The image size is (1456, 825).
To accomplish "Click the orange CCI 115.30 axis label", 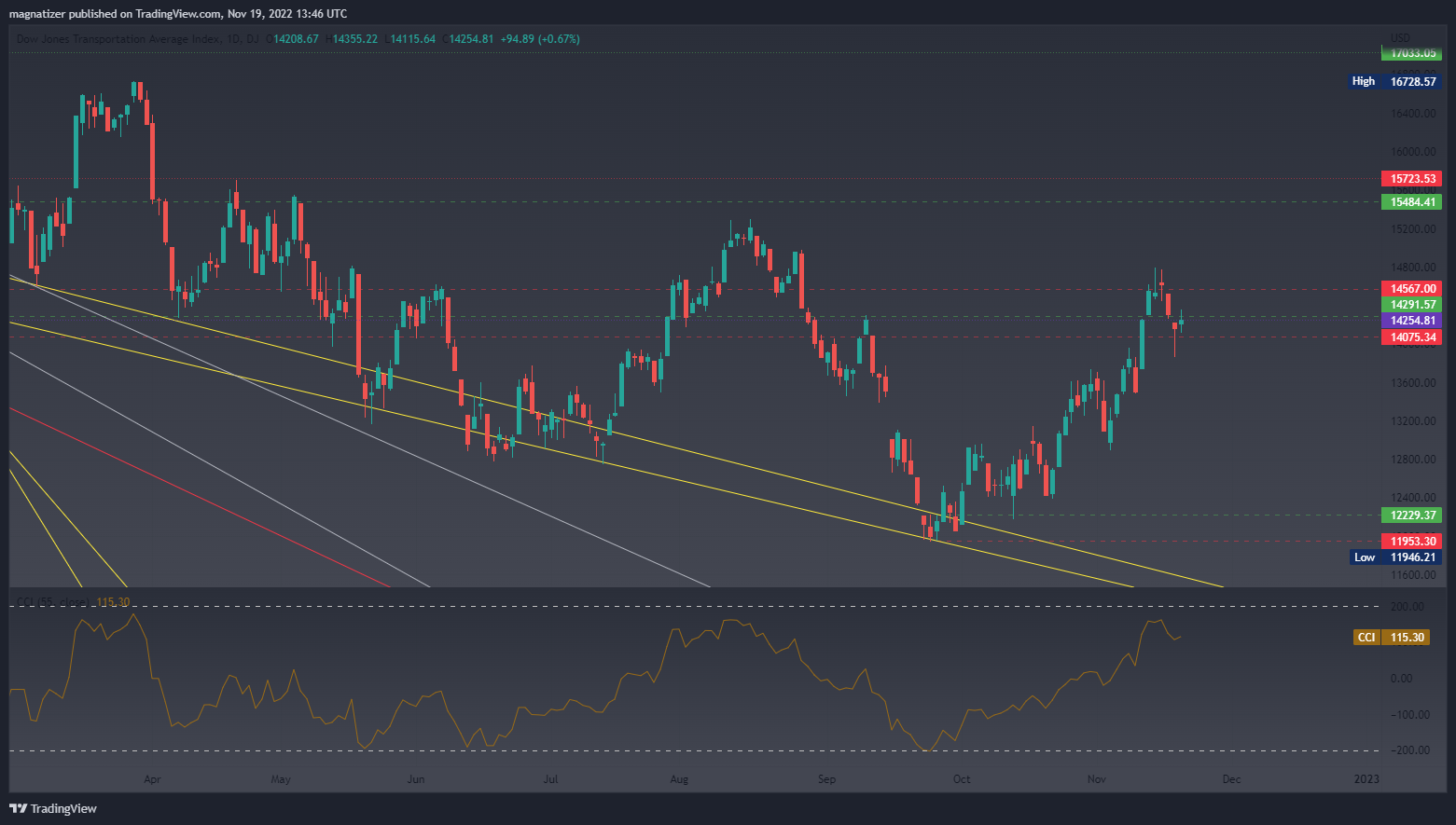I will [x=1391, y=638].
